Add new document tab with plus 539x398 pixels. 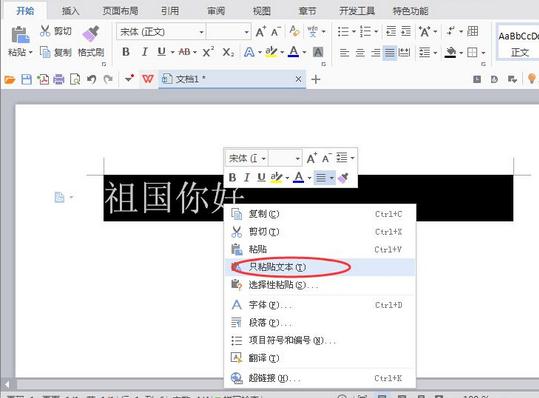316,80
